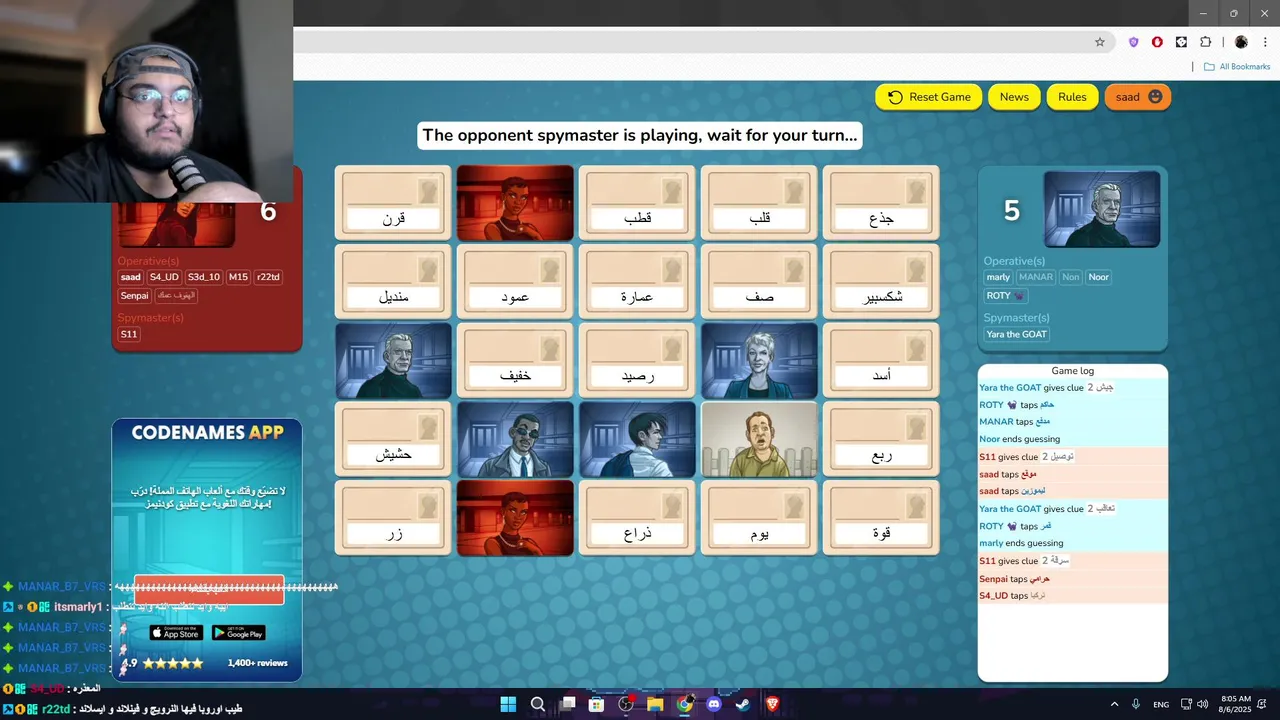
Task: Select the word card ذراع
Action: 637,518
